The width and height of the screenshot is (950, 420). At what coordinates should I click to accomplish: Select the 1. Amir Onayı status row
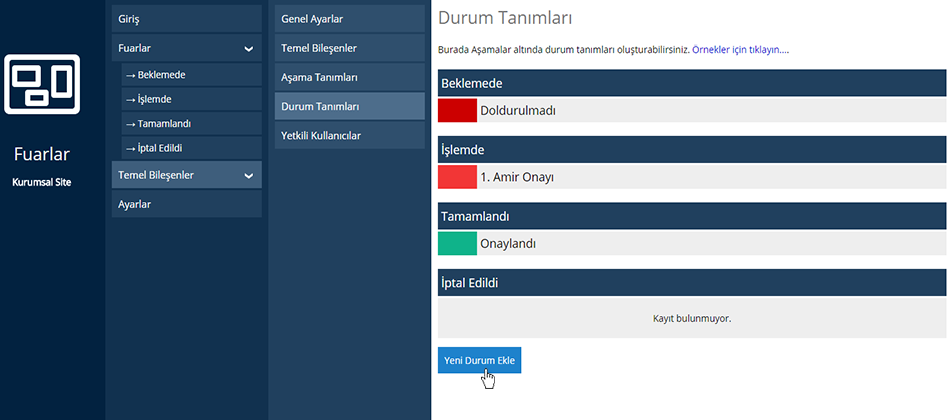pyautogui.click(x=692, y=178)
